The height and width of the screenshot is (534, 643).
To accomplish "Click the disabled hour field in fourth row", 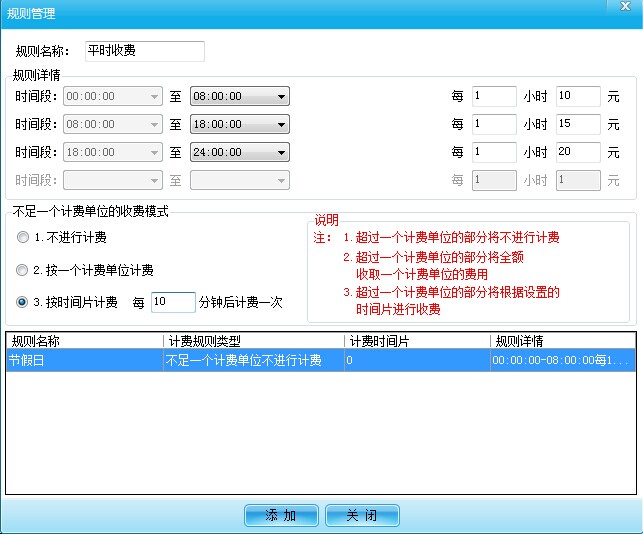I will click(x=494, y=180).
